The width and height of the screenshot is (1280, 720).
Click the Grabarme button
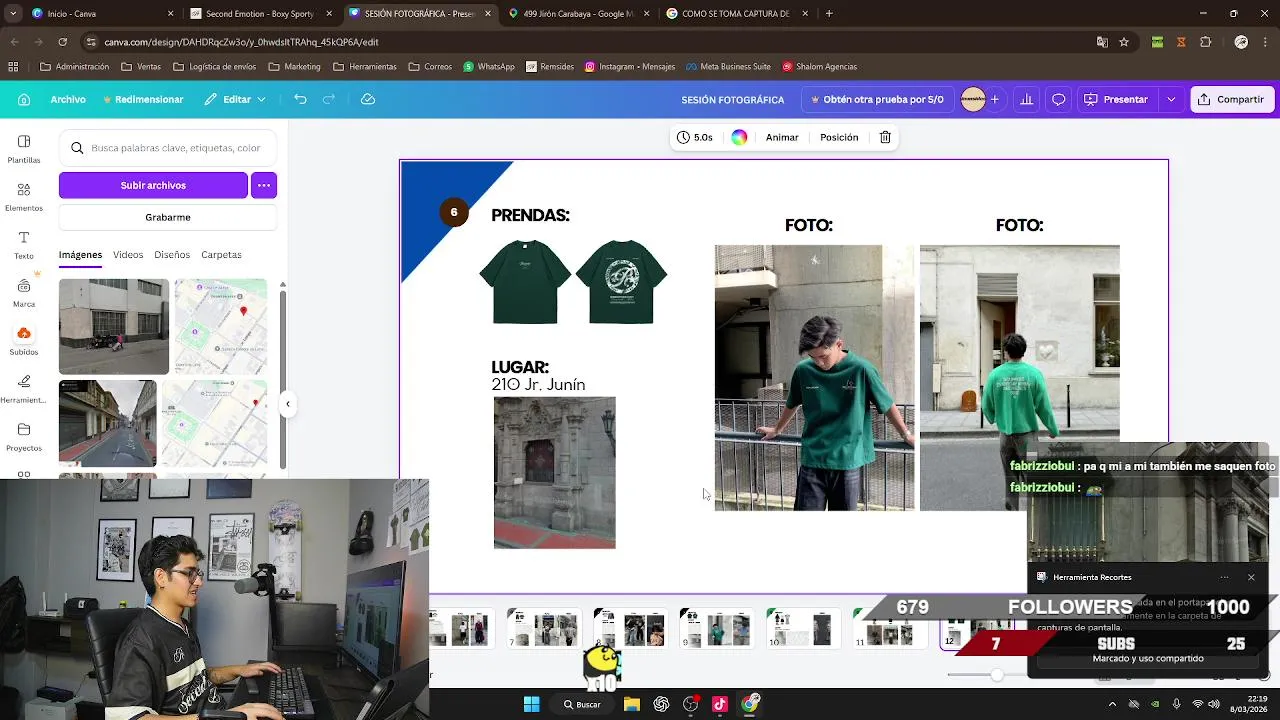tap(168, 217)
